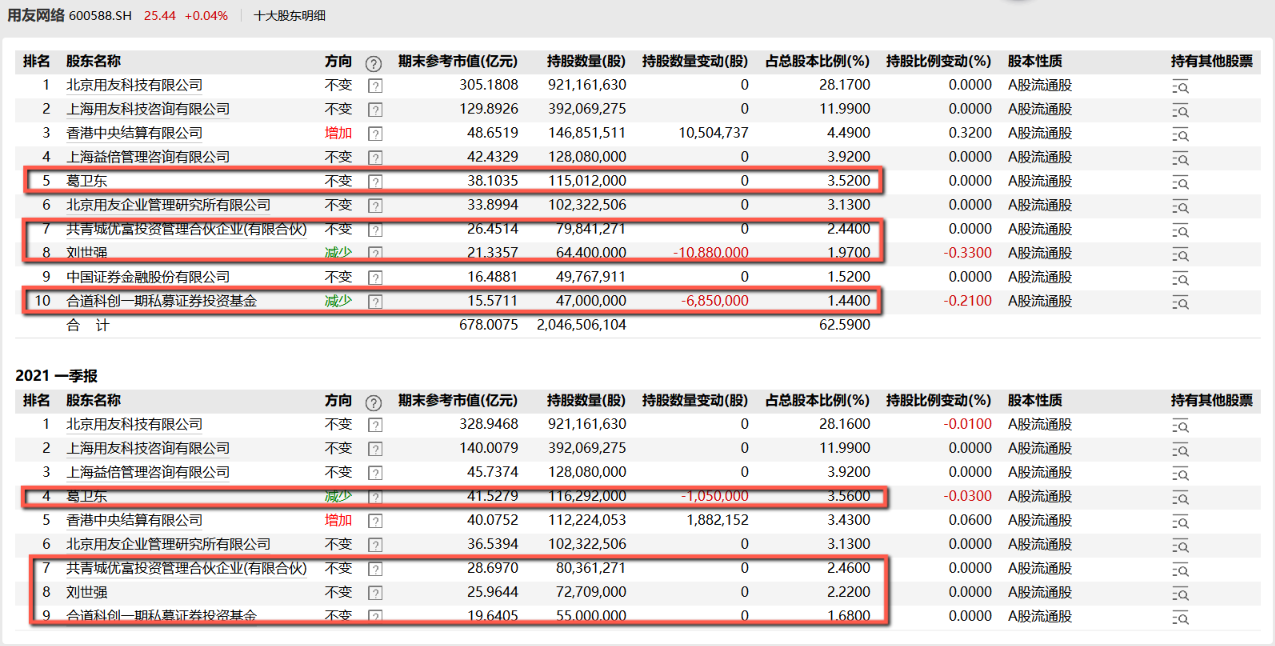
Task: Click share change value -1,050,000
Action: 714,496
